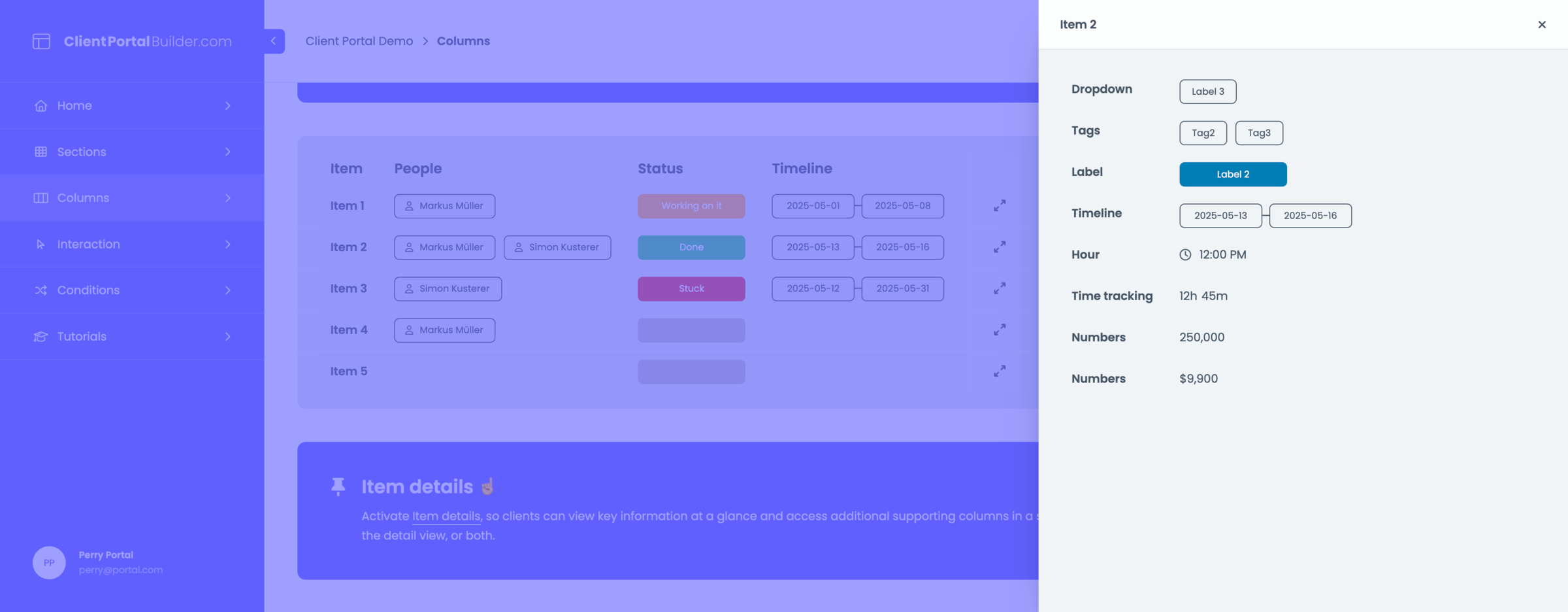Click the clock icon next to 12:00 PM
This screenshot has height=612, width=1568.
(x=1184, y=255)
